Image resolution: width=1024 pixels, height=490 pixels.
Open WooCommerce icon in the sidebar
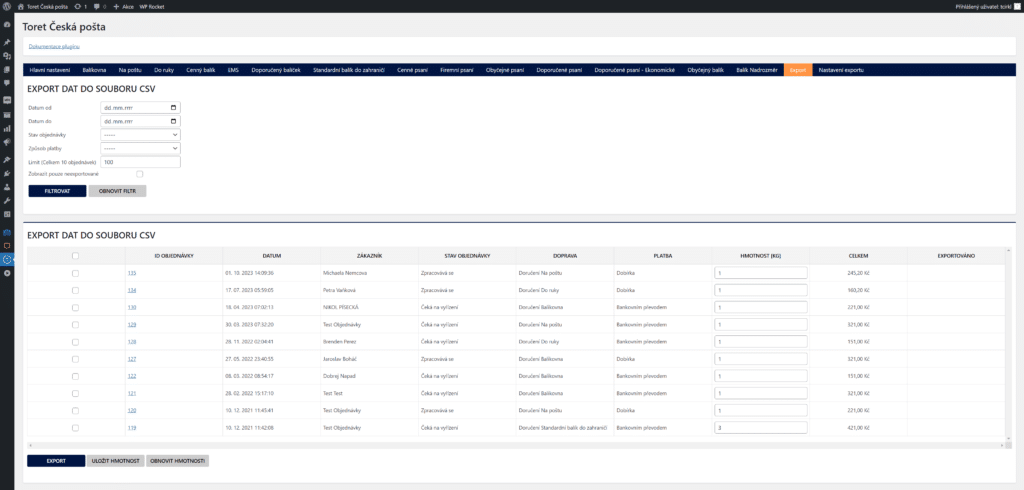click(7, 100)
